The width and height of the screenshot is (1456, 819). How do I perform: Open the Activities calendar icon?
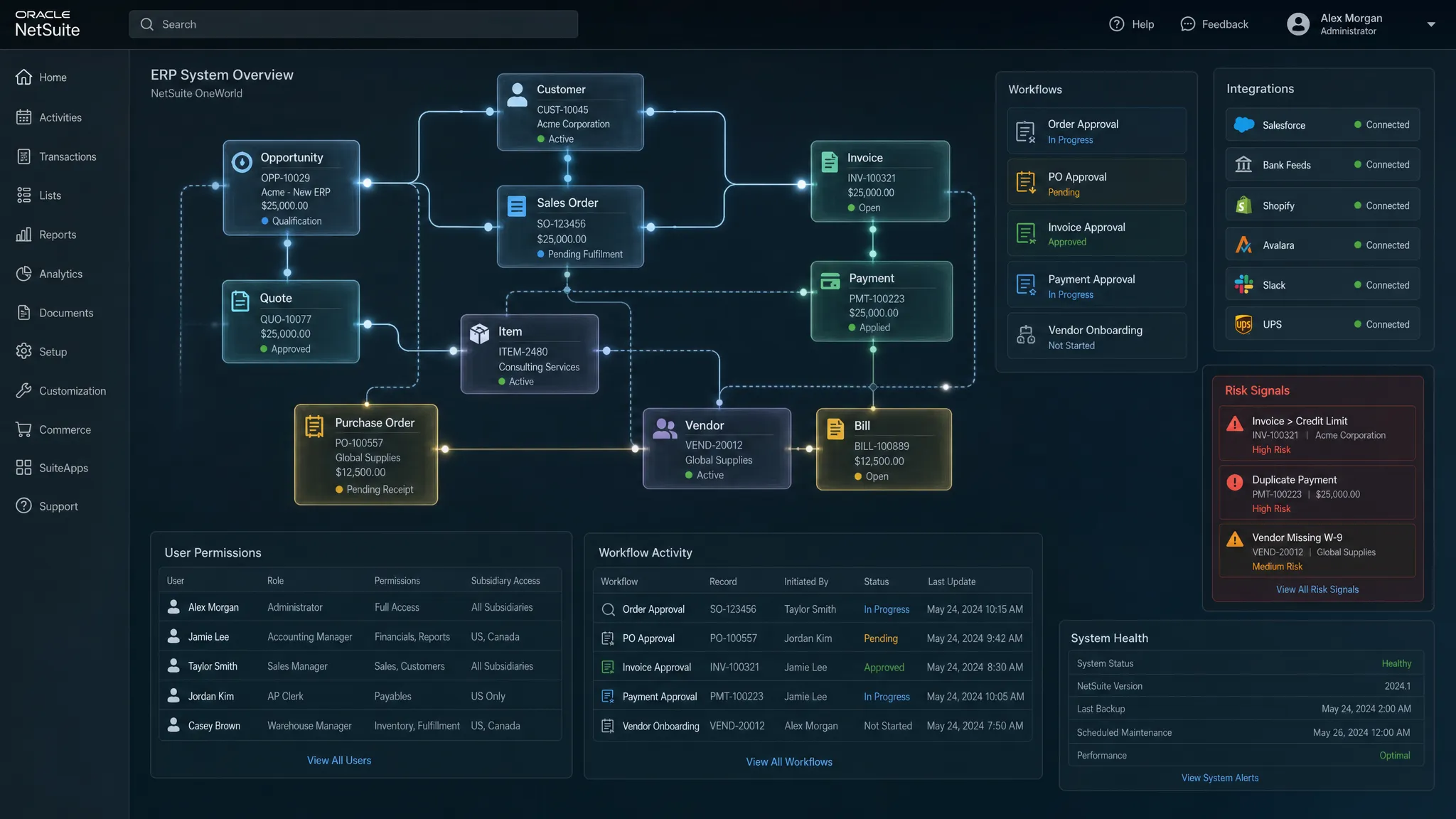tap(23, 117)
